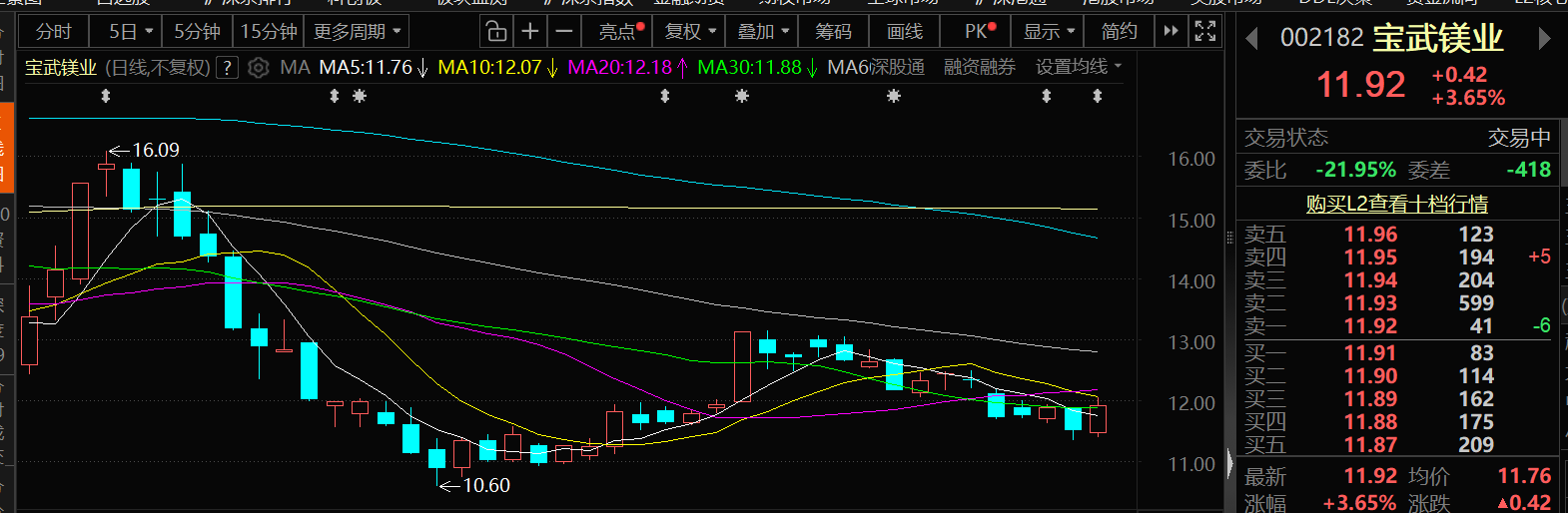This screenshot has width=1568, height=513.
Task: Click the 委差 -418 value
Action: (x=1528, y=170)
